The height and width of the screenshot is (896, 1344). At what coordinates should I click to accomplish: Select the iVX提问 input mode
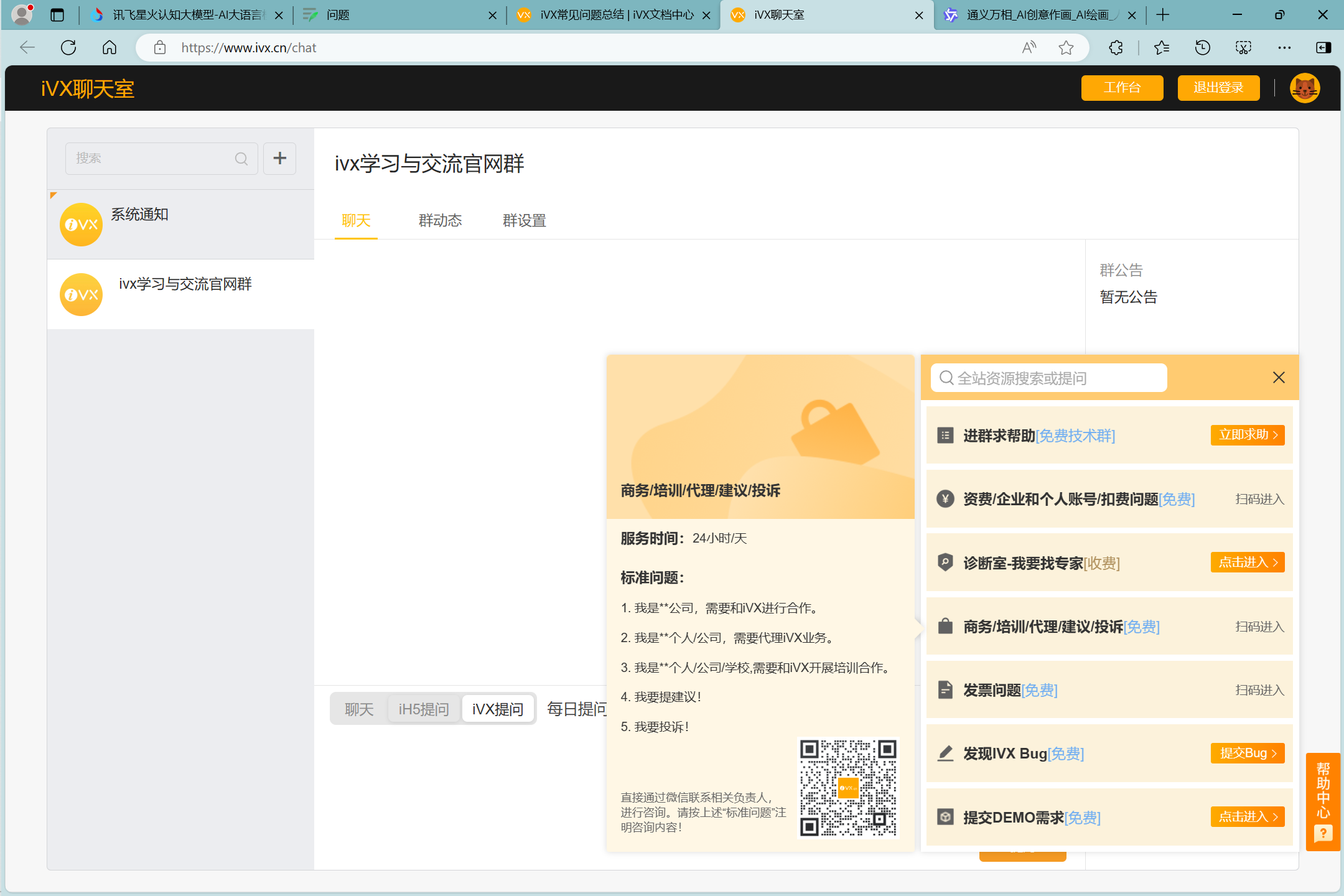498,709
